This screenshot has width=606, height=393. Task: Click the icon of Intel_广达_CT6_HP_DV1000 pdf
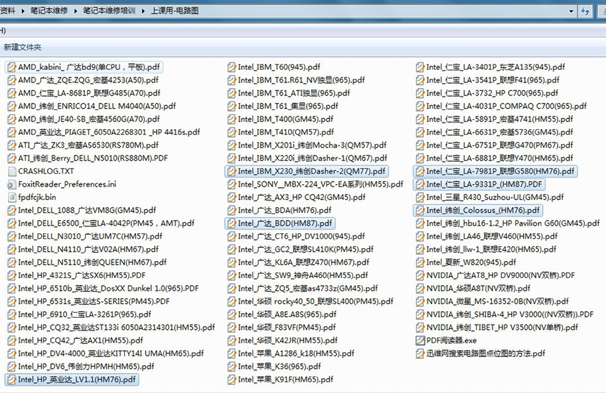click(x=232, y=236)
